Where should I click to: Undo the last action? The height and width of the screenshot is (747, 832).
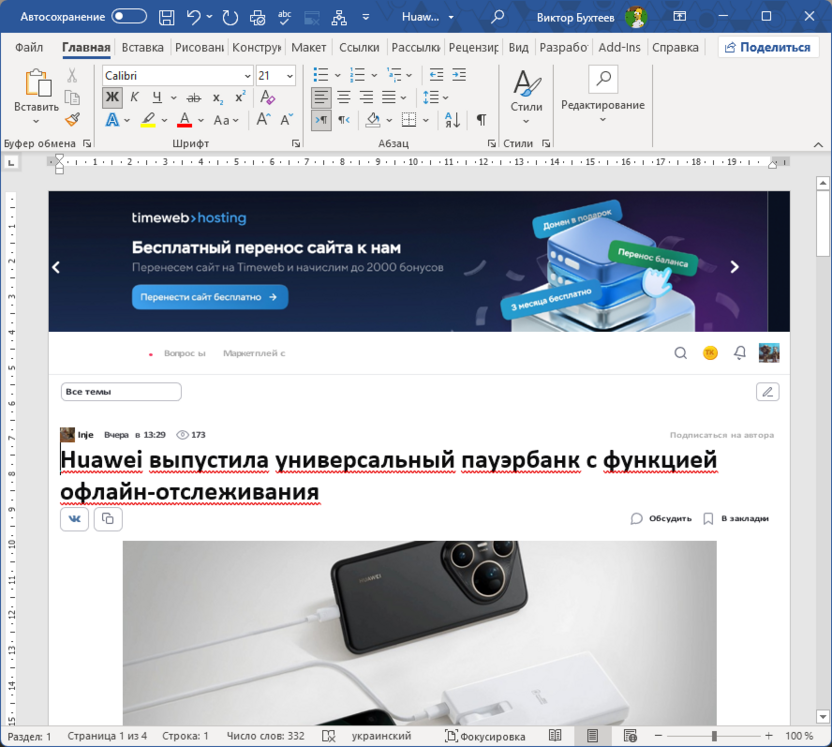click(x=194, y=18)
